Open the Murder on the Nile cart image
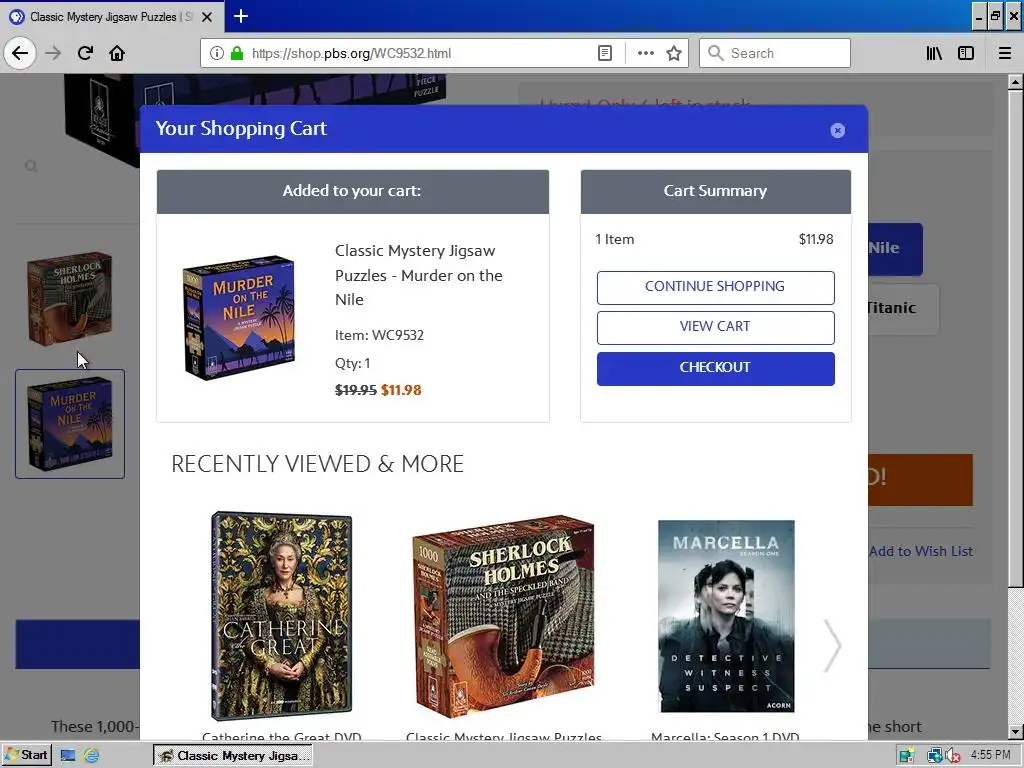The height and width of the screenshot is (768, 1024). coord(239,317)
